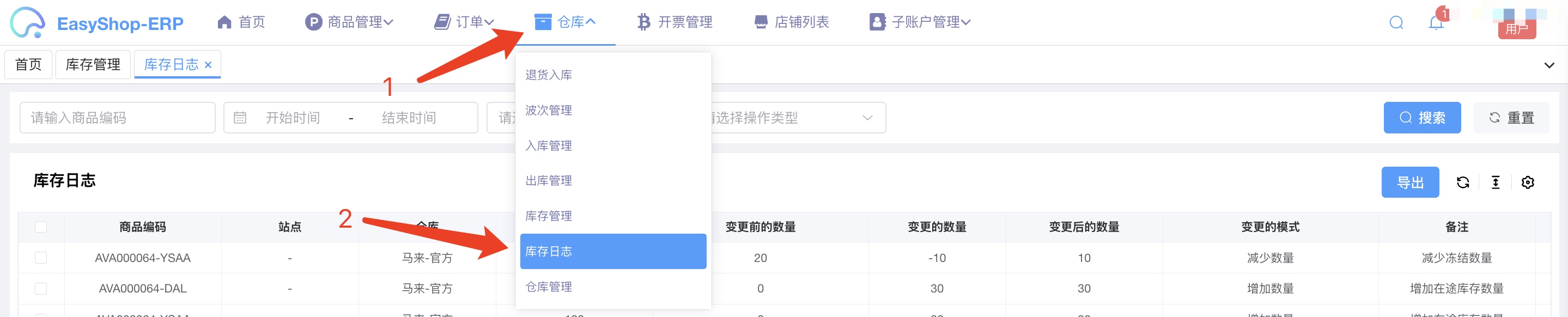
Task: Refresh the inventory log table
Action: 1463,182
